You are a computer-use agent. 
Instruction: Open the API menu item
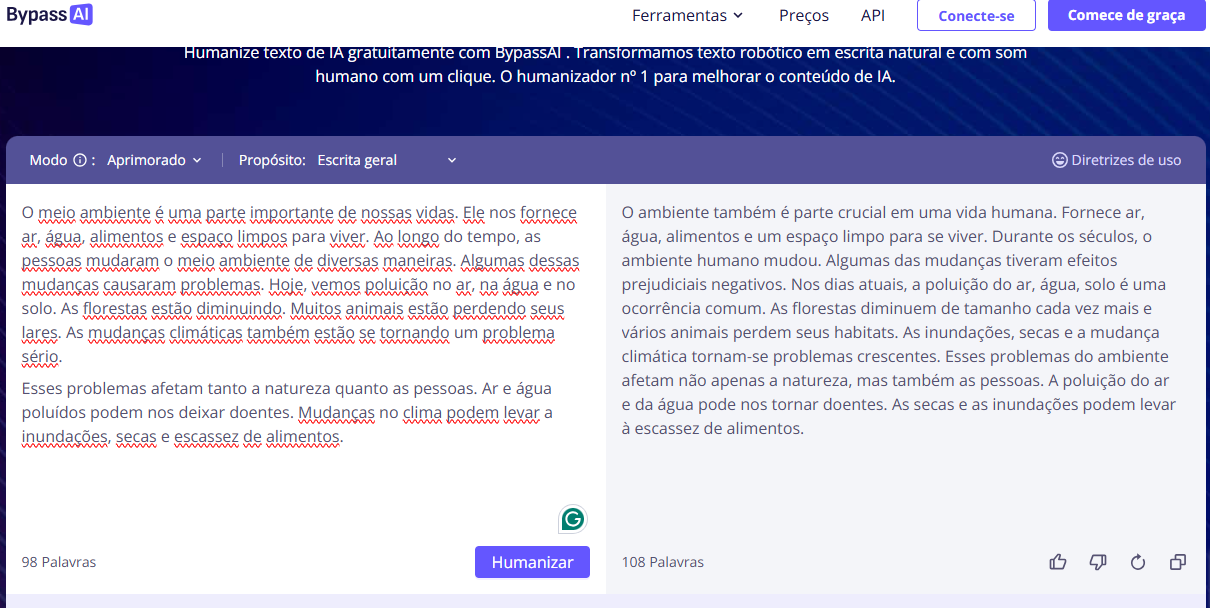pos(873,15)
